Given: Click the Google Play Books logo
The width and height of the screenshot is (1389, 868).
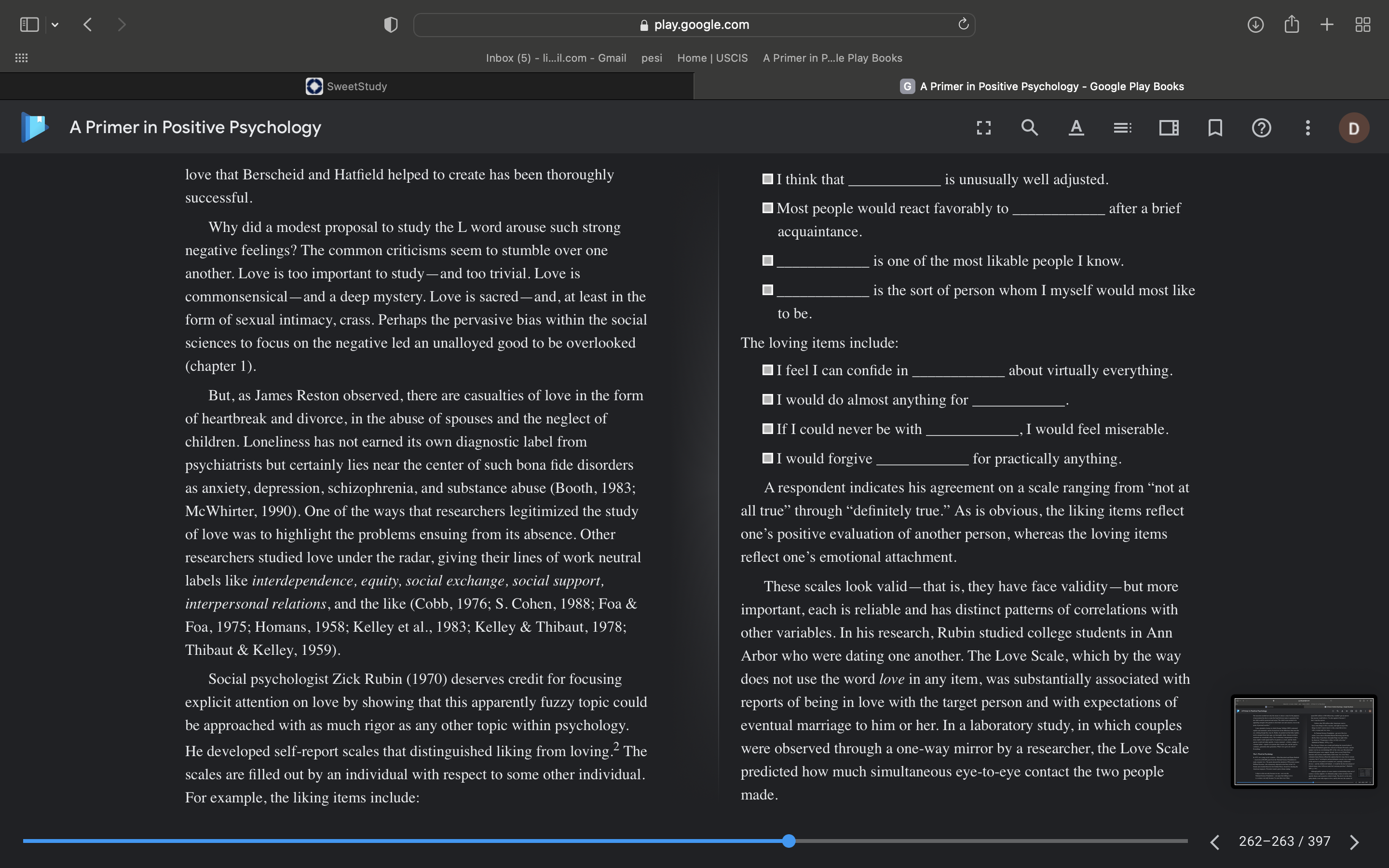Looking at the screenshot, I should [34, 127].
